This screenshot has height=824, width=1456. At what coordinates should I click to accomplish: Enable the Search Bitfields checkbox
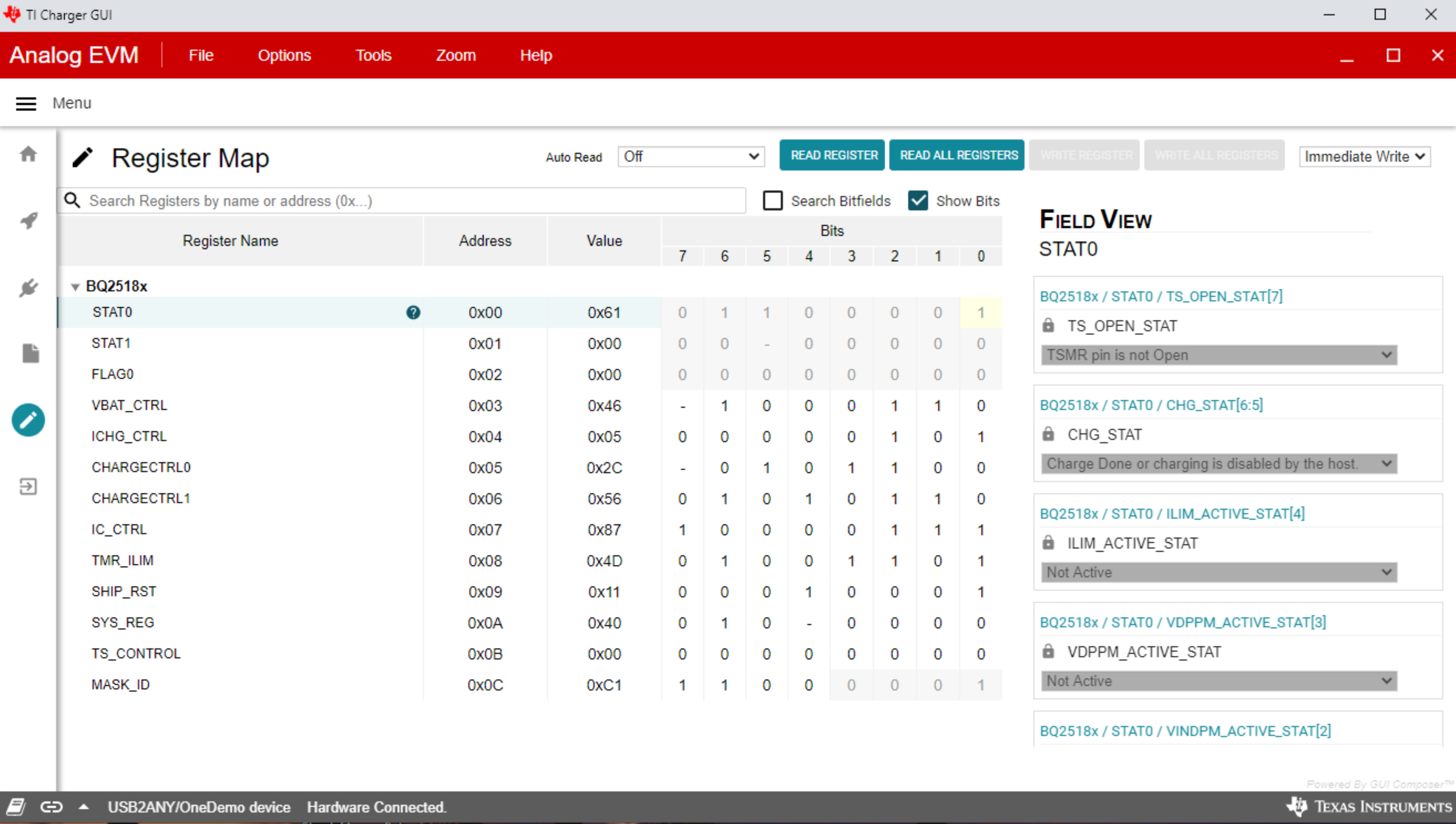coord(773,201)
